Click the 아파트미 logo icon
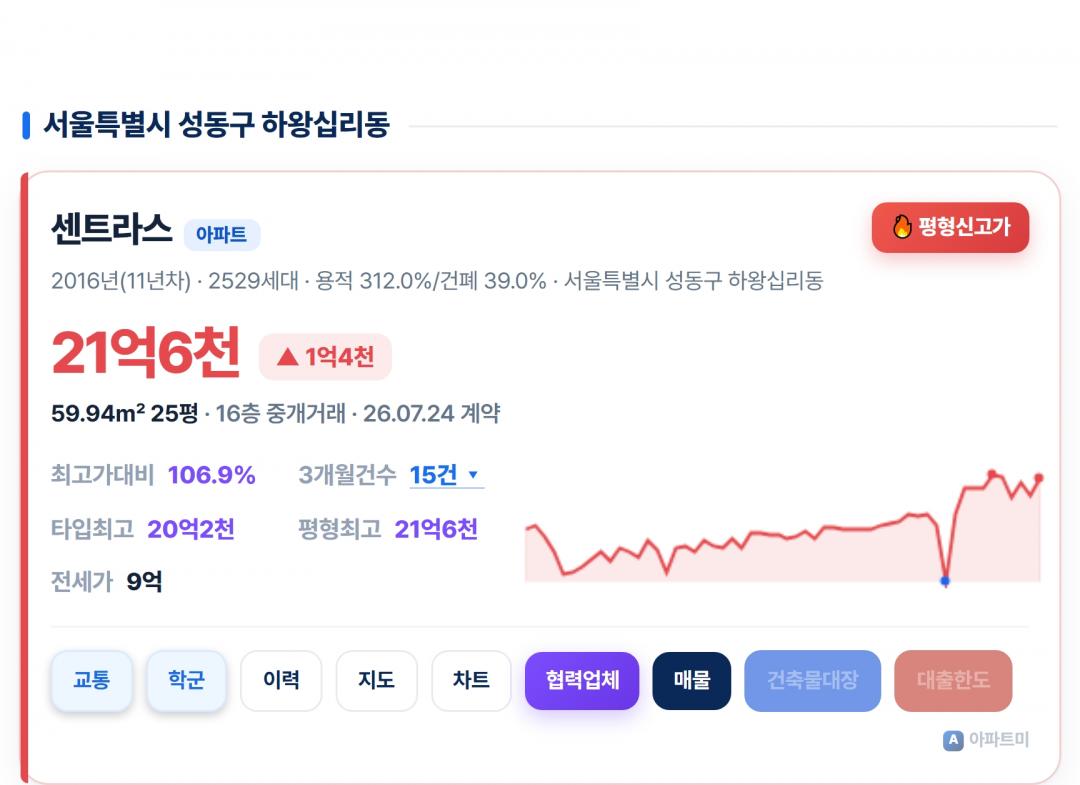 point(953,740)
